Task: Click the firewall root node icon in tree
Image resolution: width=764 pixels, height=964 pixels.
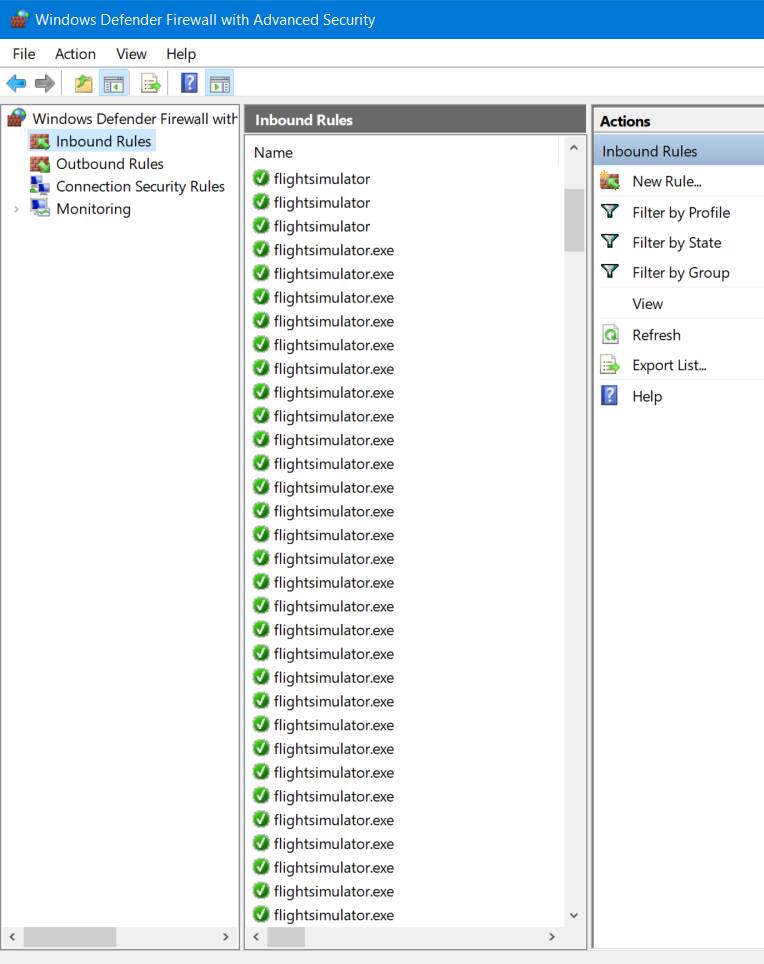Action: point(17,118)
